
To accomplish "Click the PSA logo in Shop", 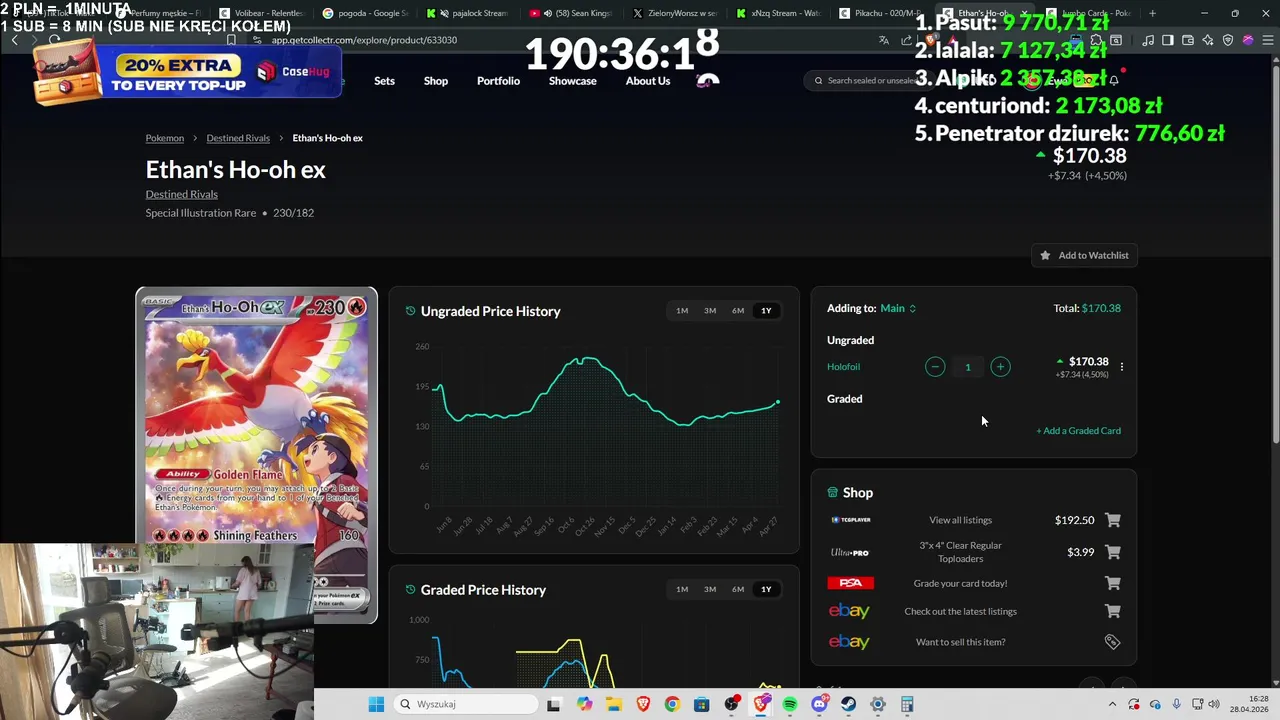I will tap(850, 583).
